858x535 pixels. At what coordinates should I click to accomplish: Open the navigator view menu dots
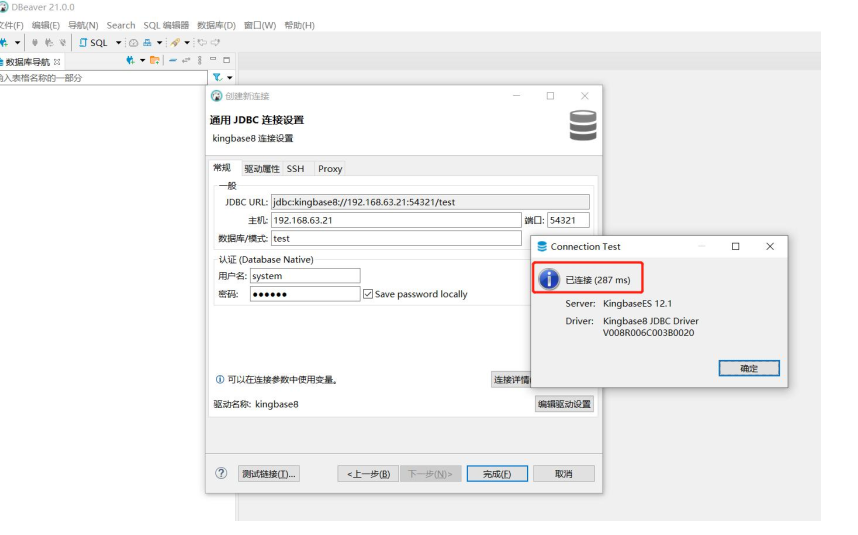point(200,60)
